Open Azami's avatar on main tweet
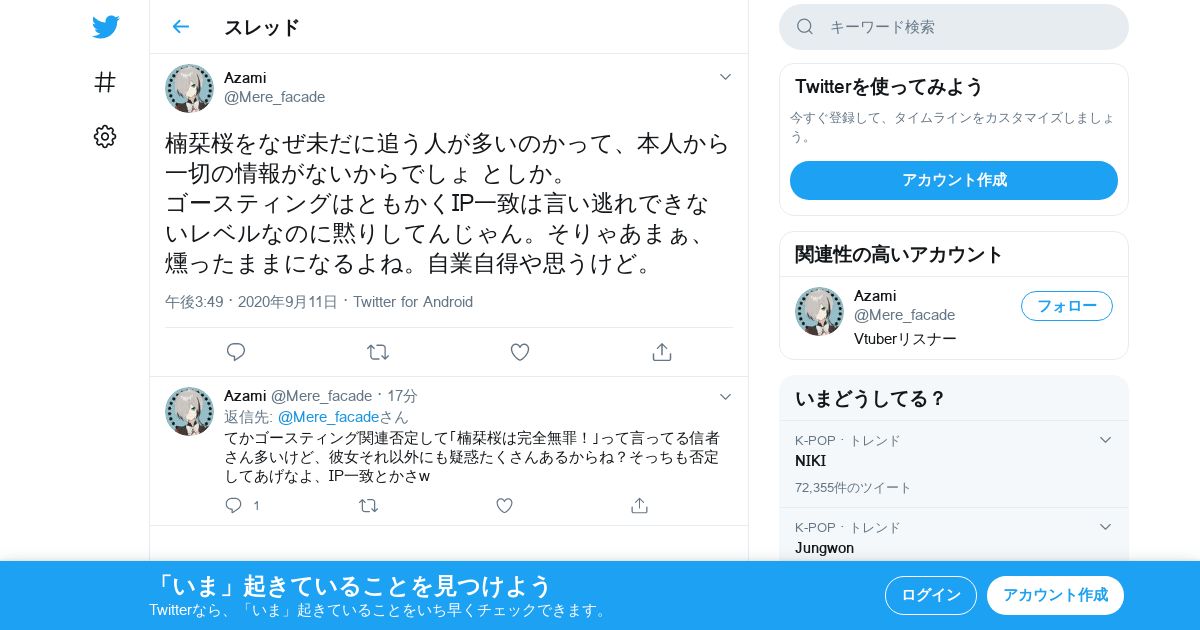Viewport: 1200px width, 630px height. pos(189,88)
